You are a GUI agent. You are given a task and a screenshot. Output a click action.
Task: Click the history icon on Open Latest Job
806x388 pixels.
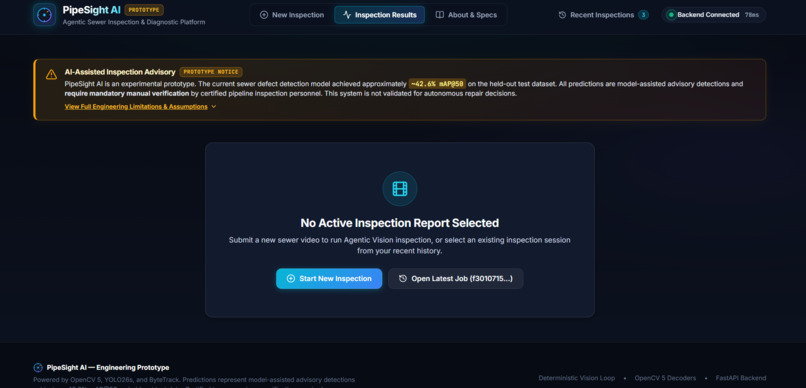(402, 279)
